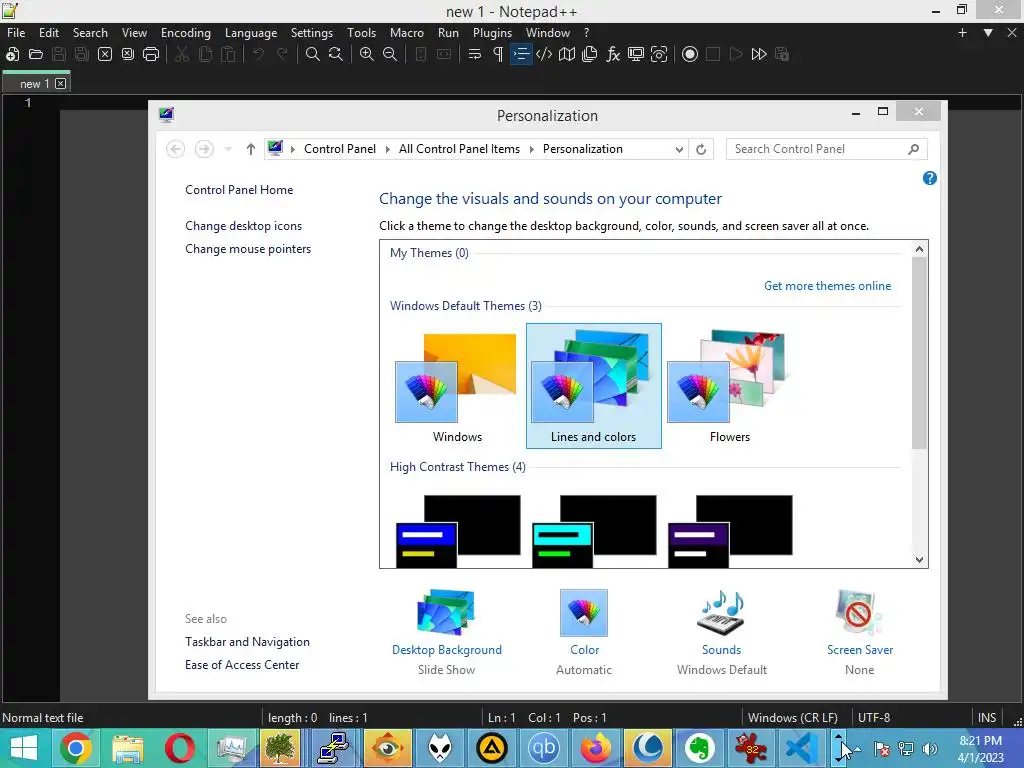1024x768 pixels.
Task: Zoom in using the toolbar plus magnifier
Action: (x=367, y=54)
